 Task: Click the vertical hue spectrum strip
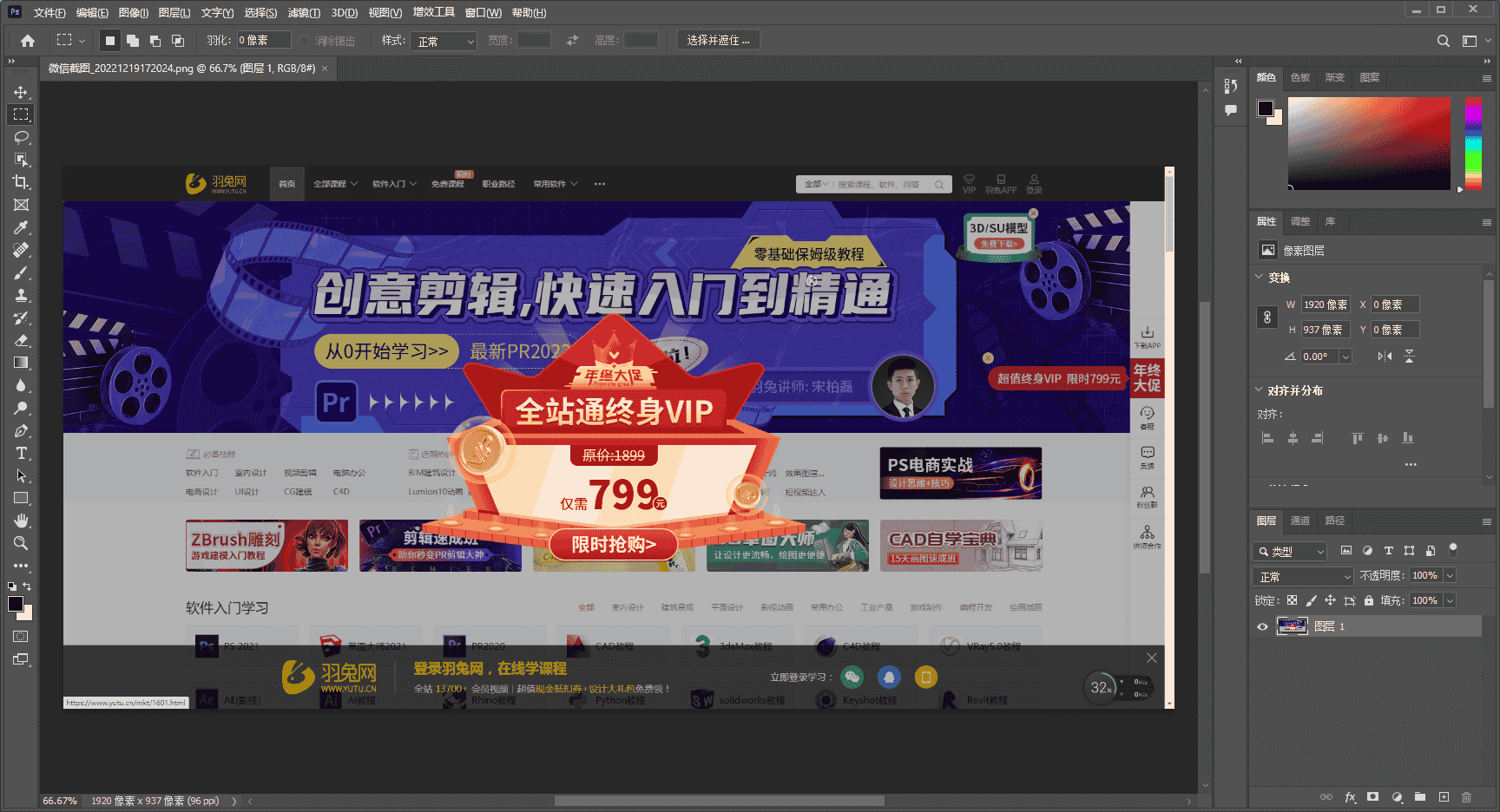coord(1473,143)
